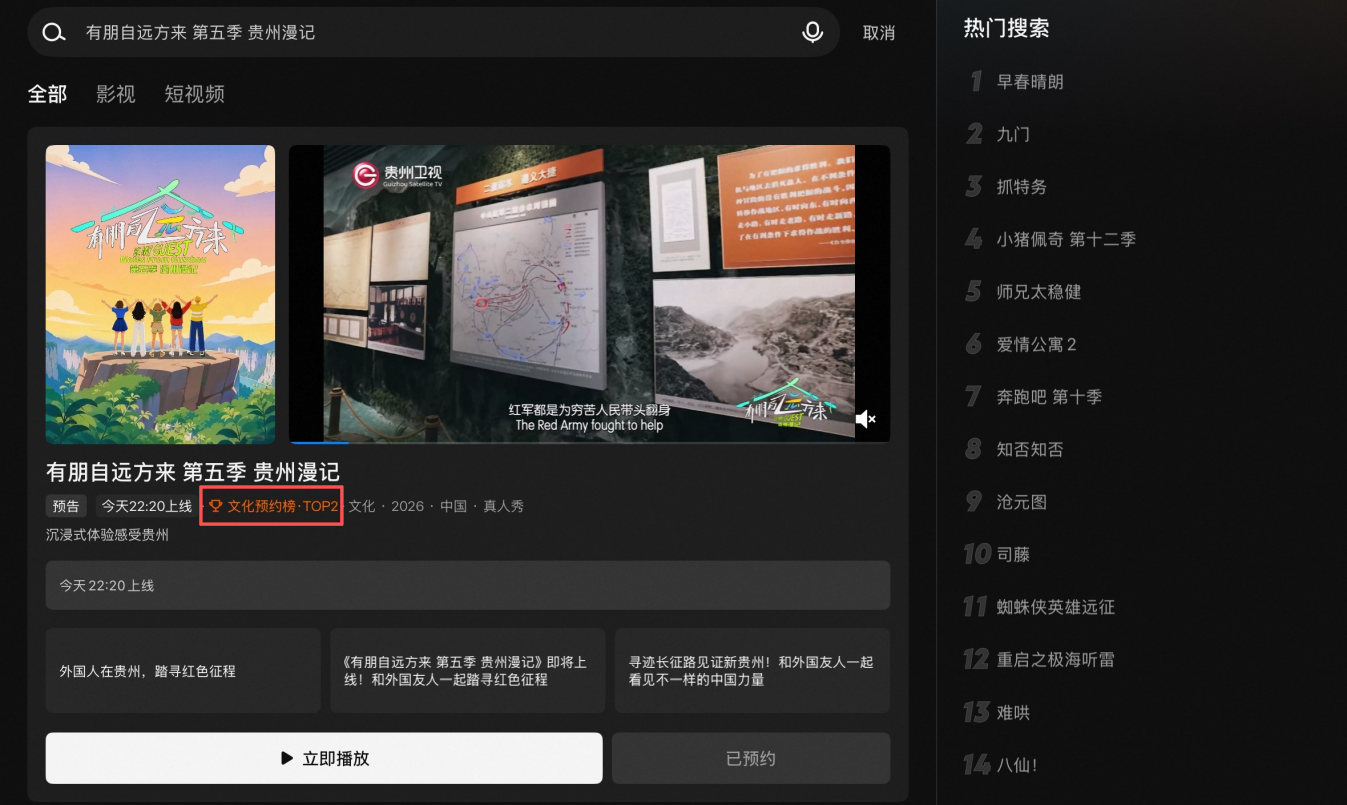1347x805 pixels.
Task: Click the 中国 region tag
Action: tap(454, 506)
